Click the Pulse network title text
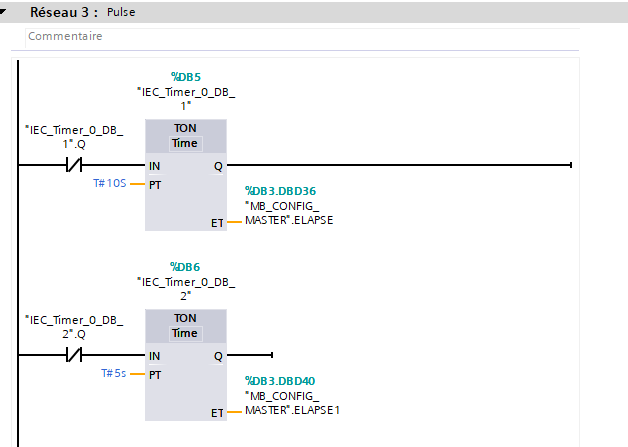 point(121,13)
